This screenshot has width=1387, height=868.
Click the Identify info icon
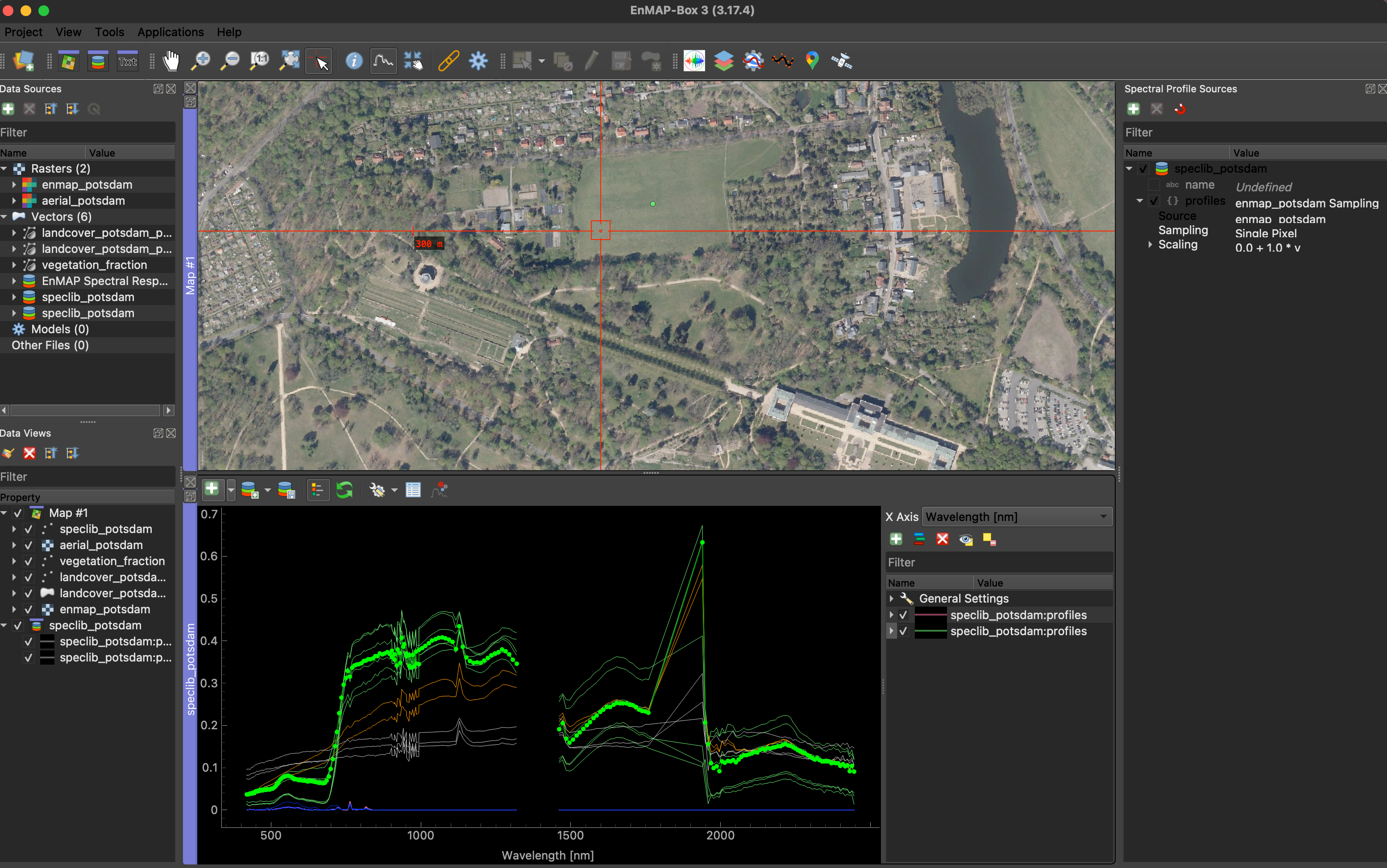point(354,60)
